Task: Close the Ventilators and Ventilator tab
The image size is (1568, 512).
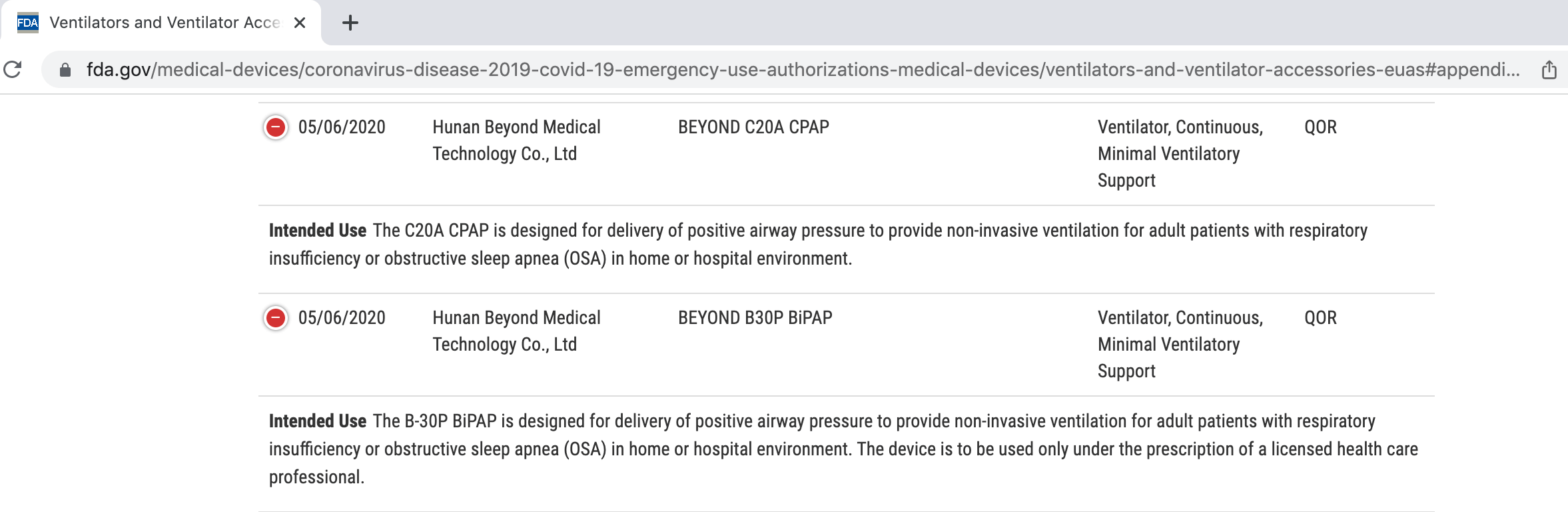Action: [x=300, y=23]
